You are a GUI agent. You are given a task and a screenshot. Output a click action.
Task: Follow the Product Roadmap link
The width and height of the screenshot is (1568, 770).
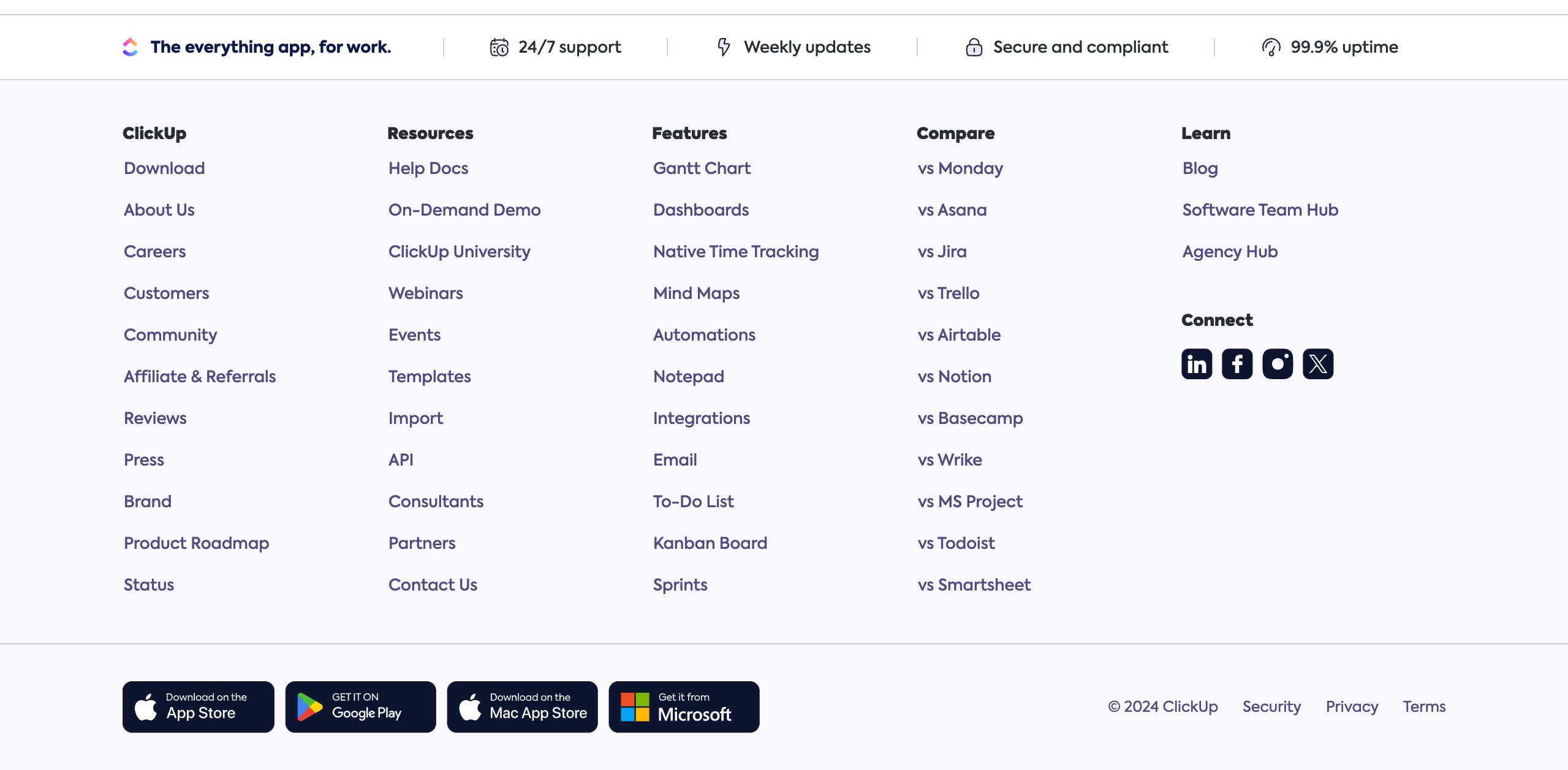[x=196, y=543]
